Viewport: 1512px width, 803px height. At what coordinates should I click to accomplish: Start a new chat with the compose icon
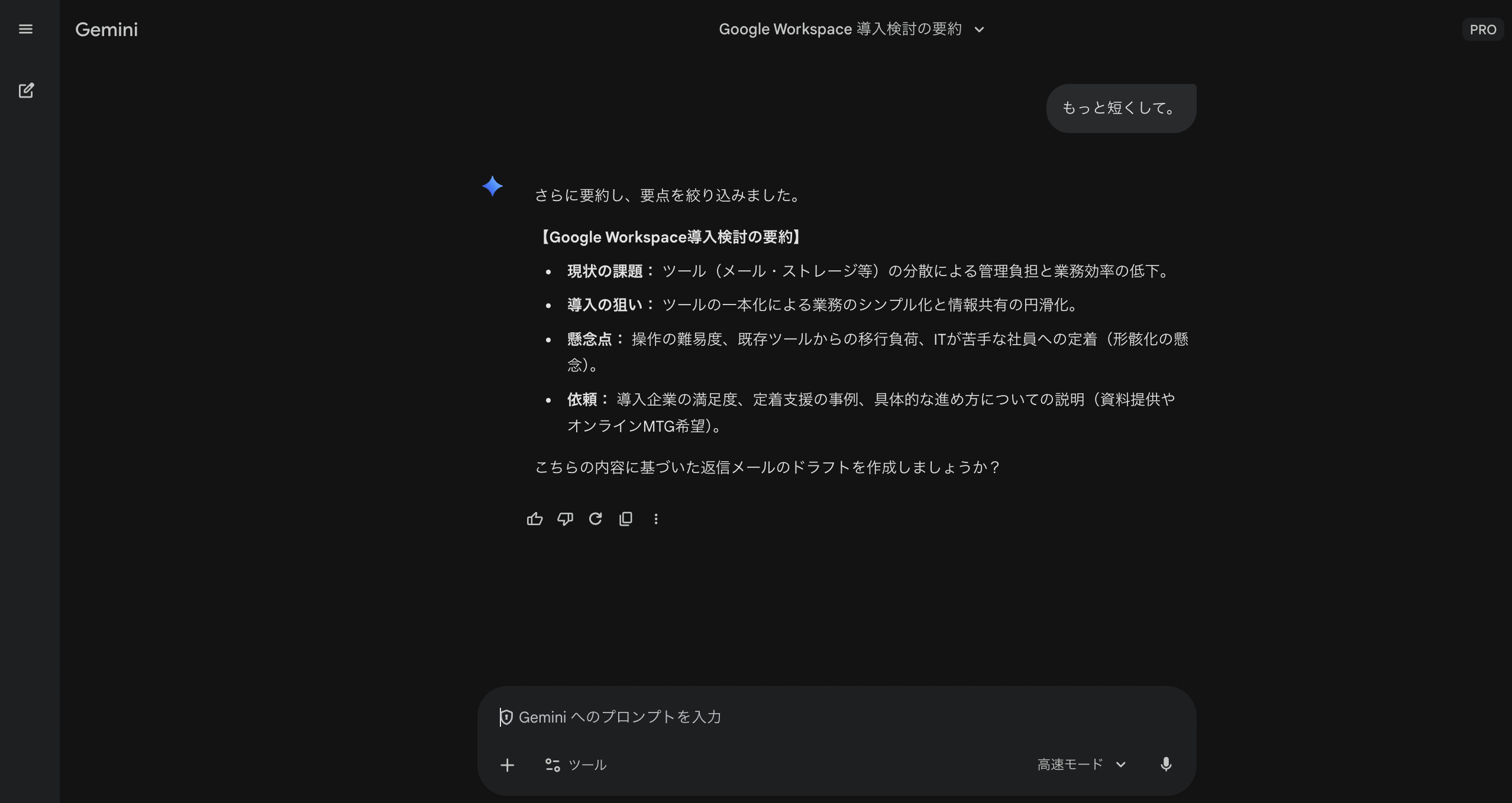coord(27,90)
